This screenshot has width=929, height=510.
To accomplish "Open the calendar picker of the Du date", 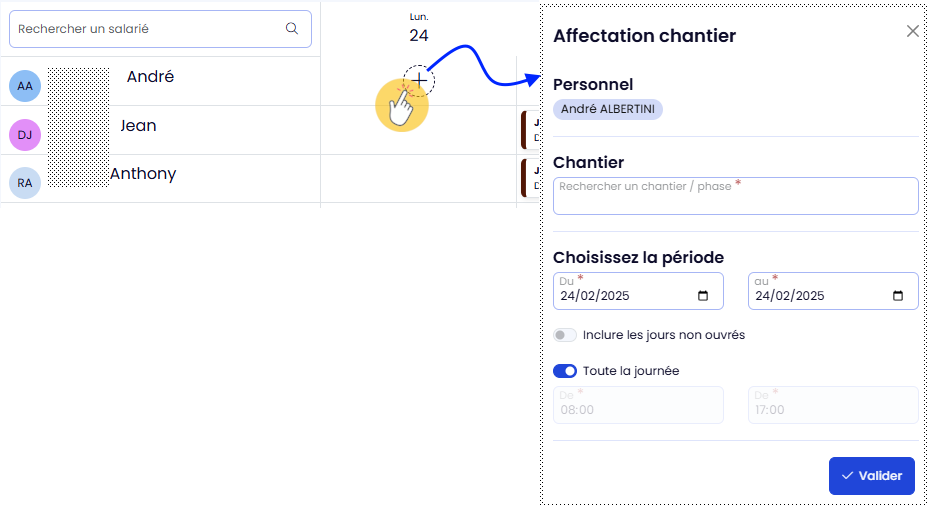I will pos(703,296).
